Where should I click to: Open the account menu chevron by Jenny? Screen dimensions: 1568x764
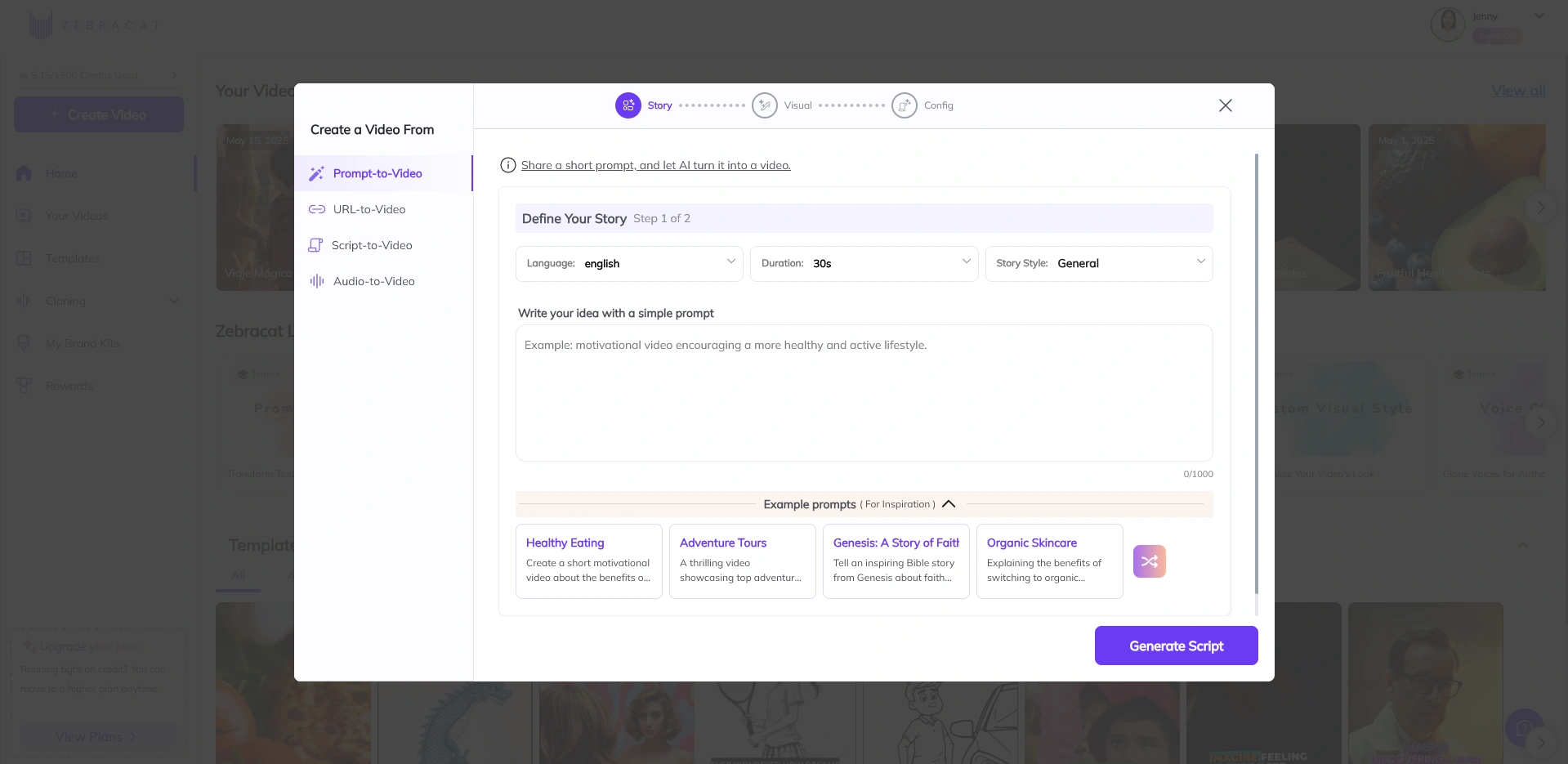(x=1539, y=16)
